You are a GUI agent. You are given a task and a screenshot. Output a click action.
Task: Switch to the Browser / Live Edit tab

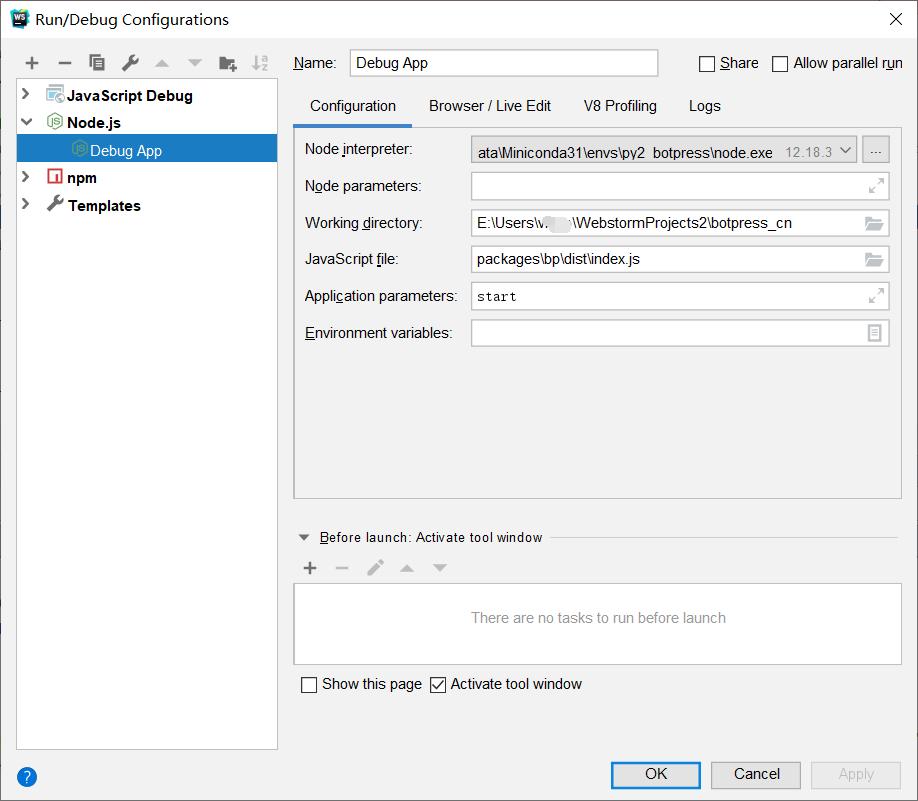click(490, 106)
